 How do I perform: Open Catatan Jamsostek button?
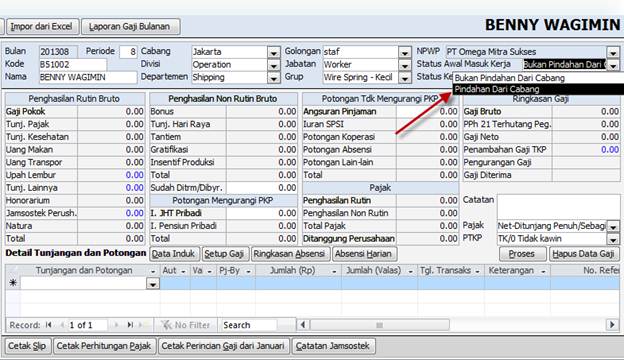coord(333,346)
